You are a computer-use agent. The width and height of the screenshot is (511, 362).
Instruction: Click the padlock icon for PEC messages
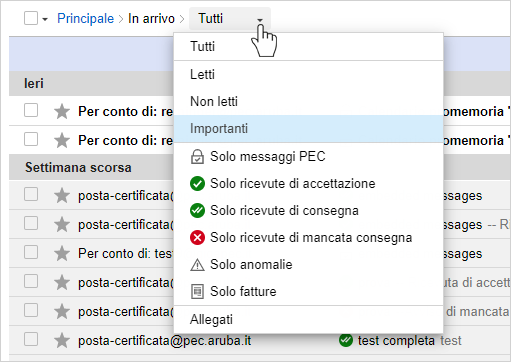(197, 157)
